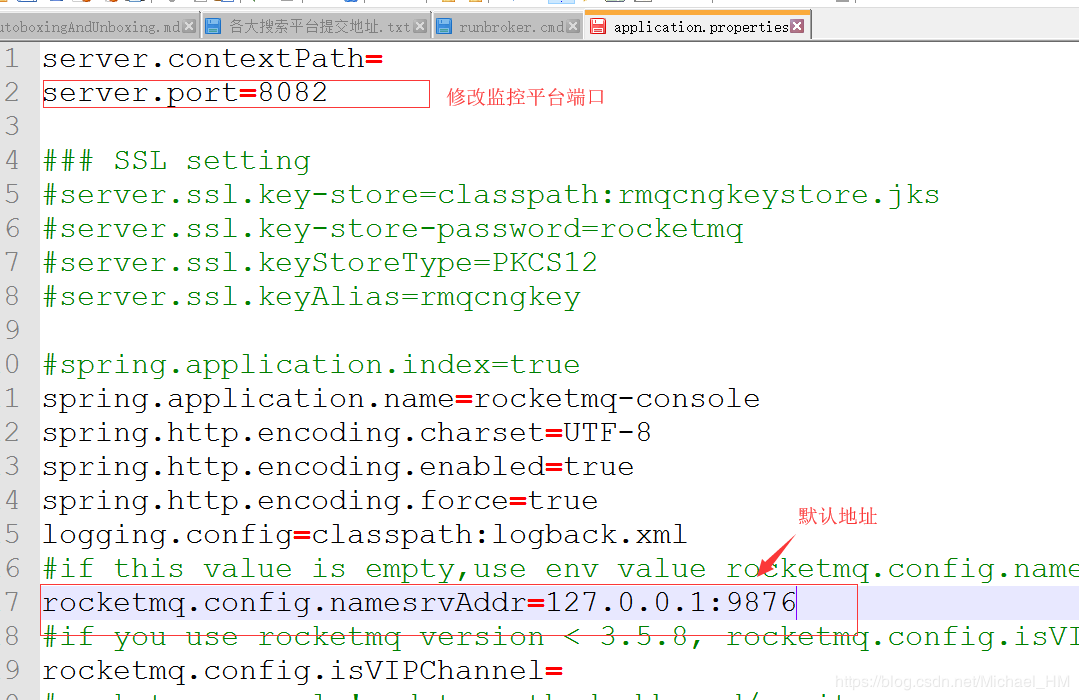Click the rocketmq.config.namesrvAddr=127.0.0.1:9876 line
Image resolution: width=1079 pixels, height=700 pixels.
[x=420, y=603]
